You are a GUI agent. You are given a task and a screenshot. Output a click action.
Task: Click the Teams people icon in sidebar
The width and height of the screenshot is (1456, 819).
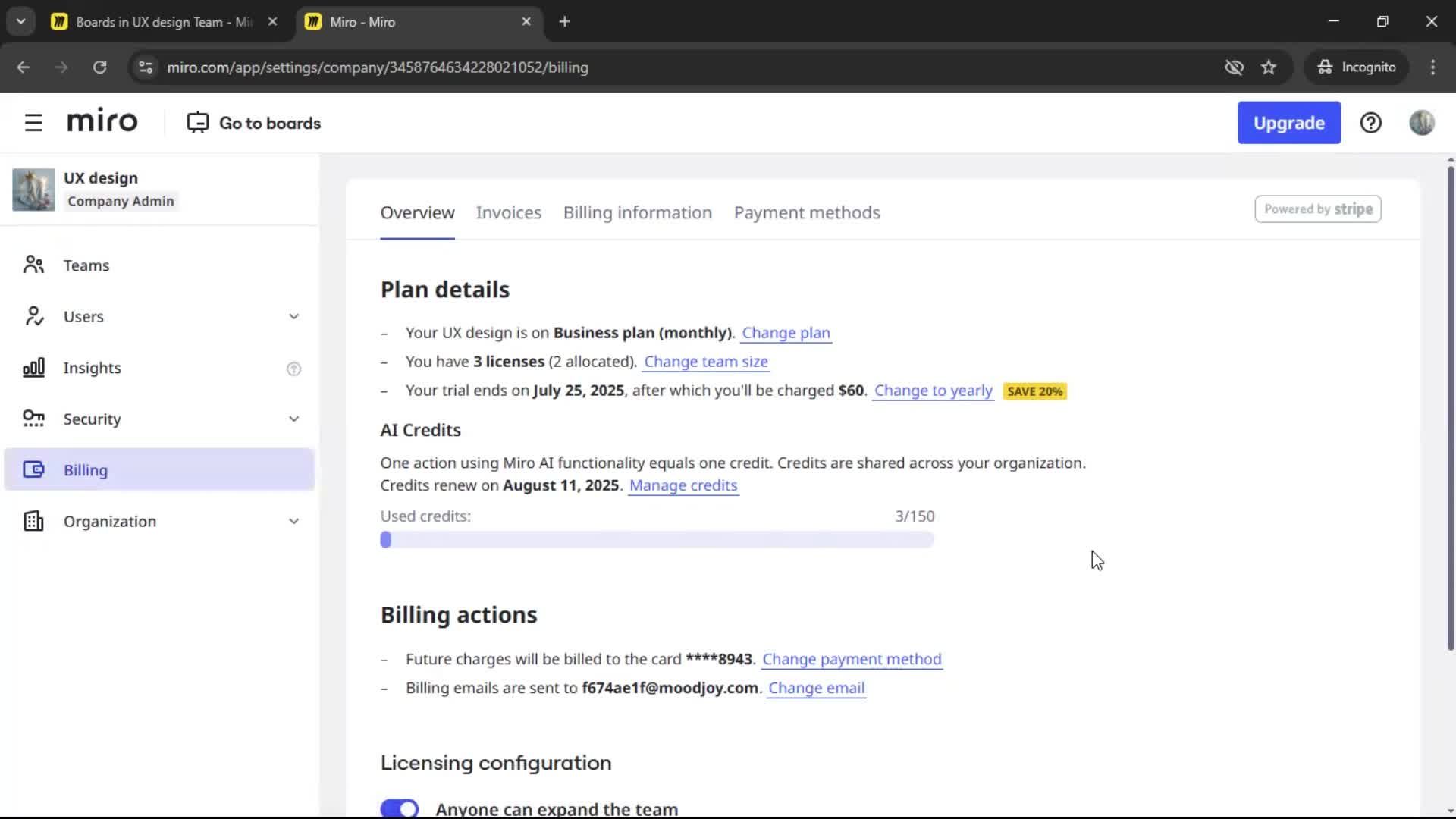point(33,265)
